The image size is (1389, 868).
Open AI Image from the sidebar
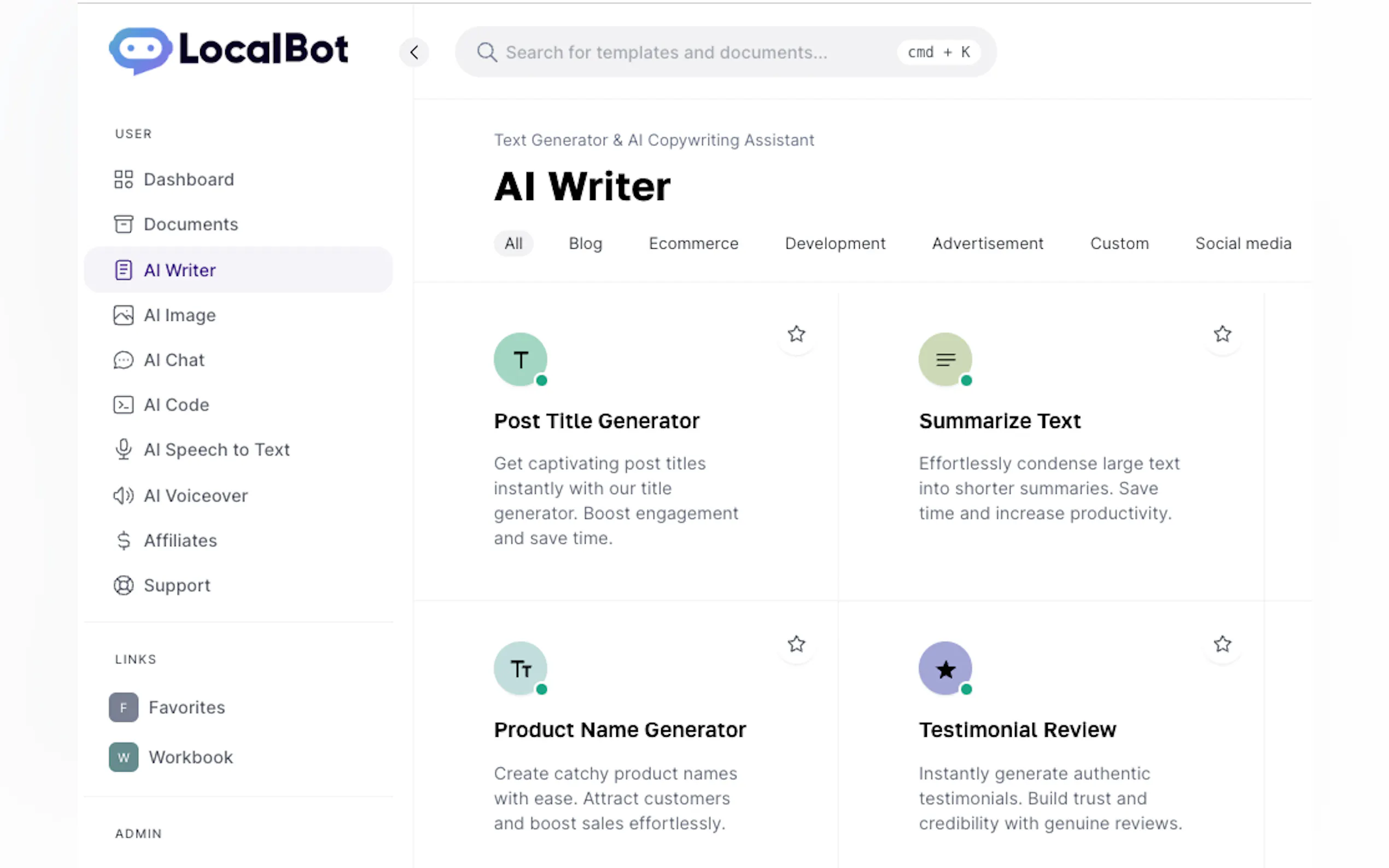(180, 315)
